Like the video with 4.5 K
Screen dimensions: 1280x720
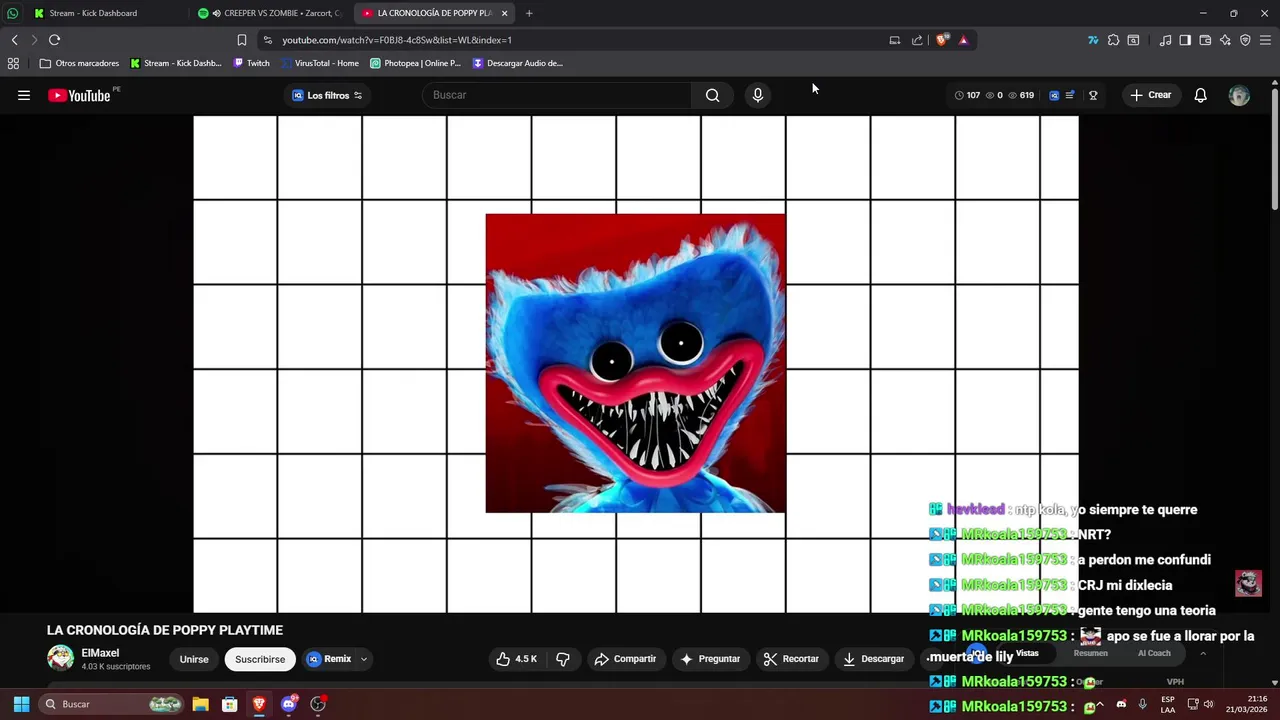click(x=517, y=659)
